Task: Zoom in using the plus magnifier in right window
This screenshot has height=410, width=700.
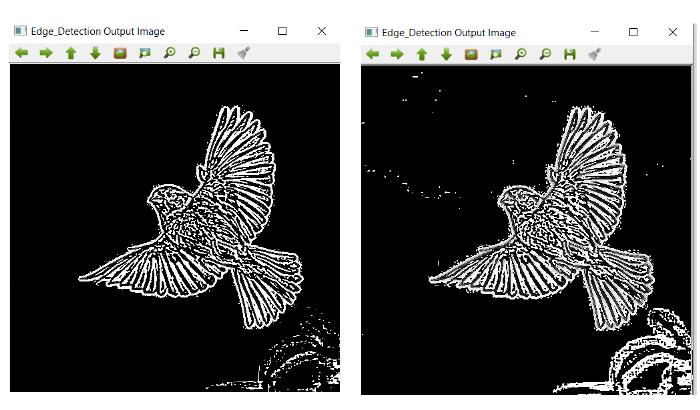Action: [521, 54]
